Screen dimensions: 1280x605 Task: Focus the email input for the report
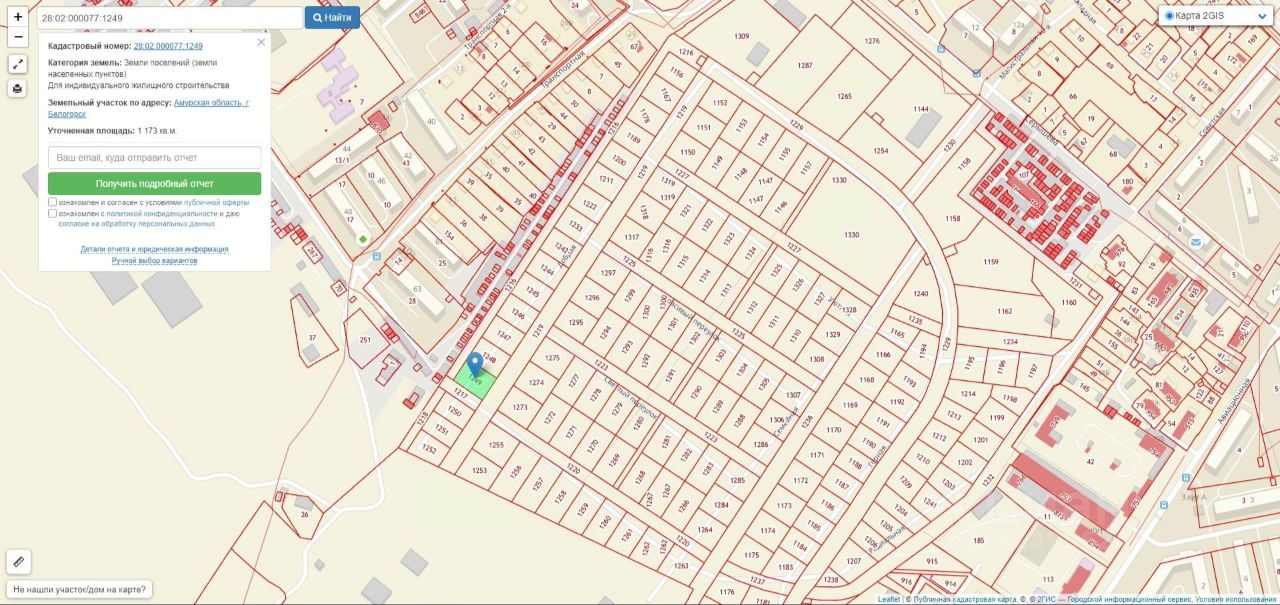pyautogui.click(x=154, y=158)
